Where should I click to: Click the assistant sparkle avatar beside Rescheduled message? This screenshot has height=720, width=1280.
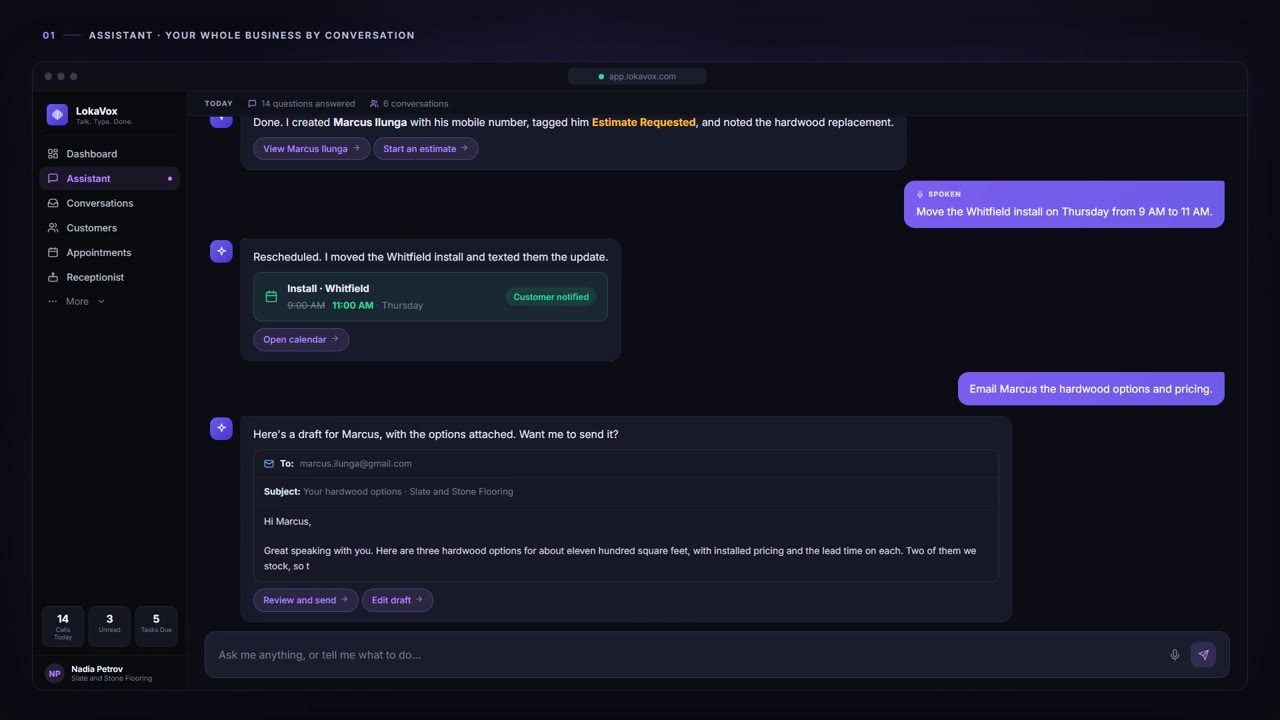coord(221,251)
